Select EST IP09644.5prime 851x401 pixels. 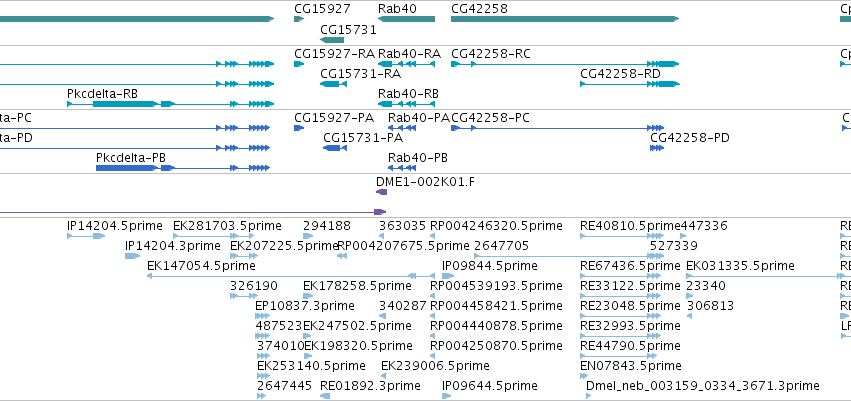tap(490, 385)
